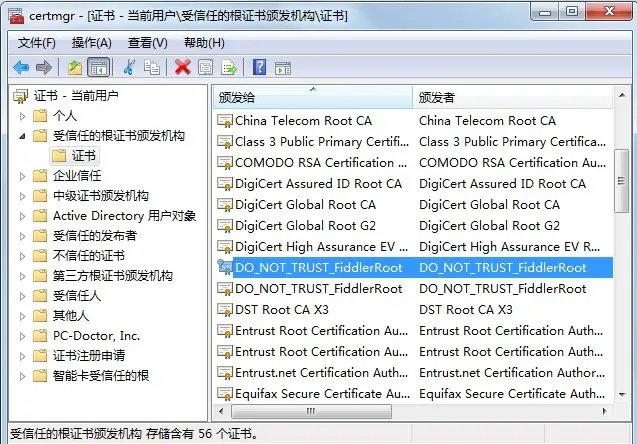Select the second DO_NOT_TRUST_FiddlerRoot certificate row
637x444 pixels.
coord(414,288)
